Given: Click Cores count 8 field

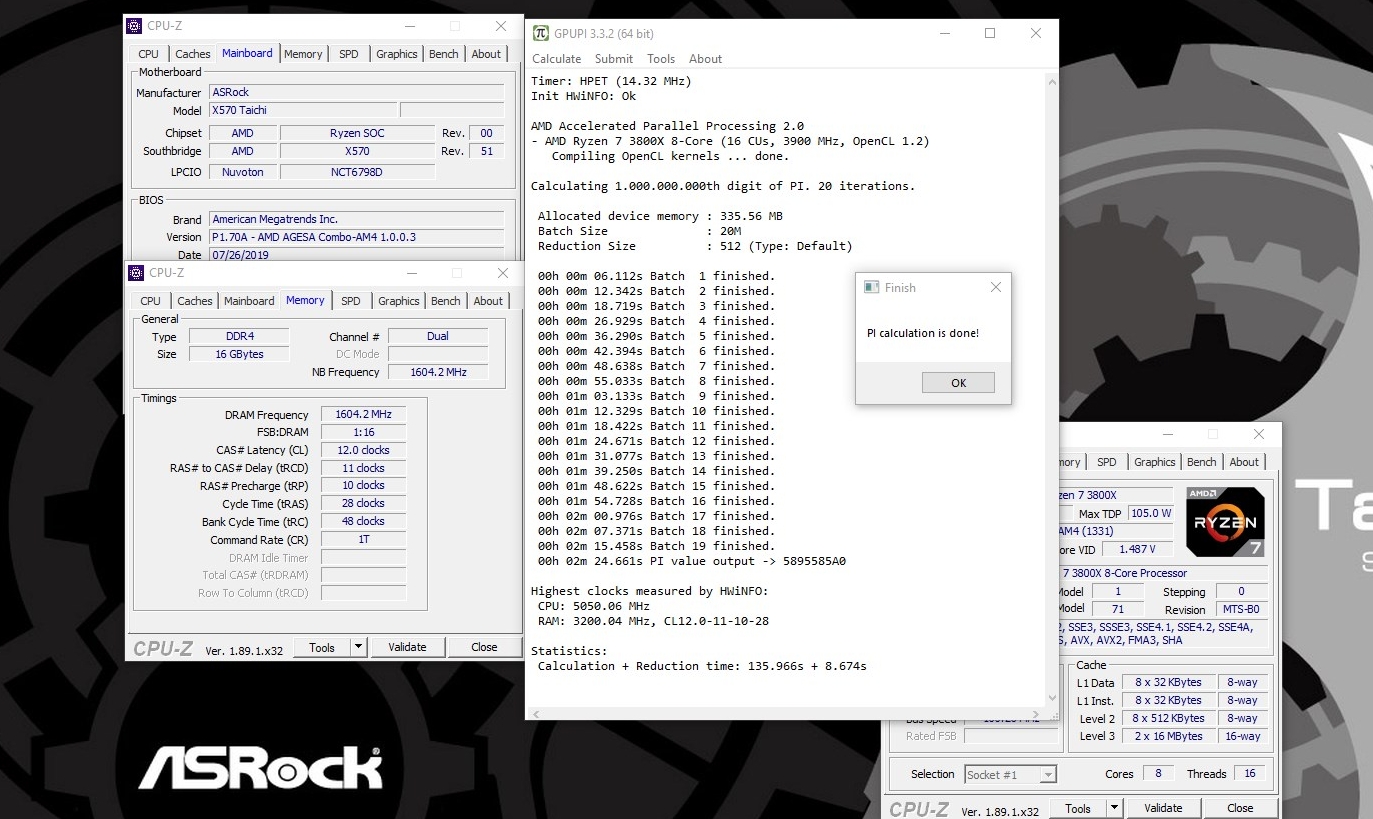Looking at the screenshot, I should tap(1158, 773).
